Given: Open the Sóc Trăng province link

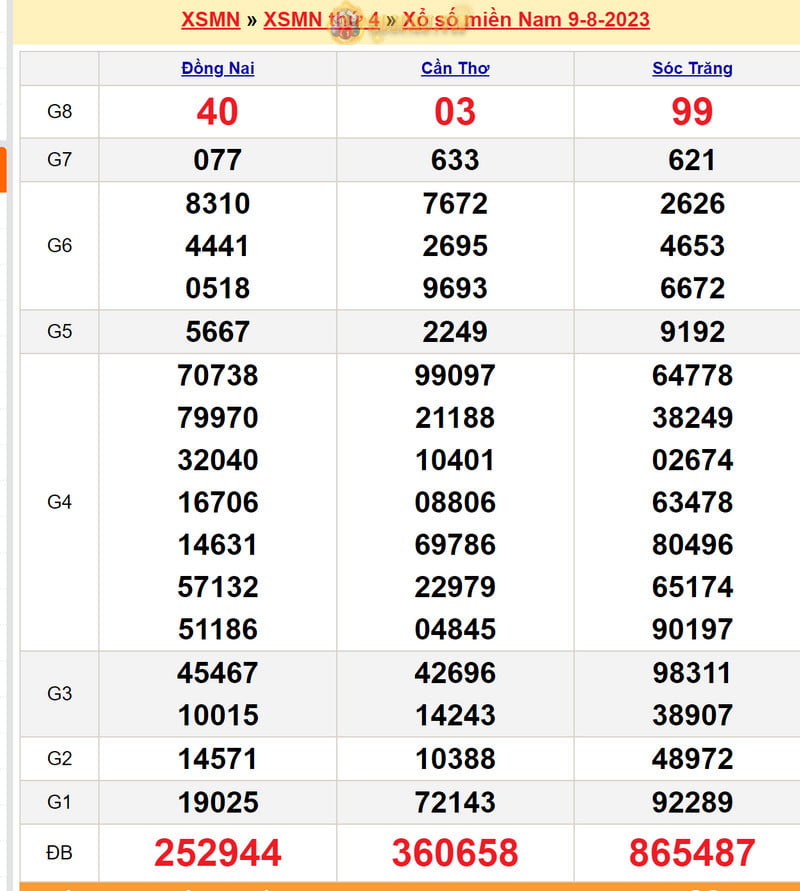Looking at the screenshot, I should pos(692,68).
